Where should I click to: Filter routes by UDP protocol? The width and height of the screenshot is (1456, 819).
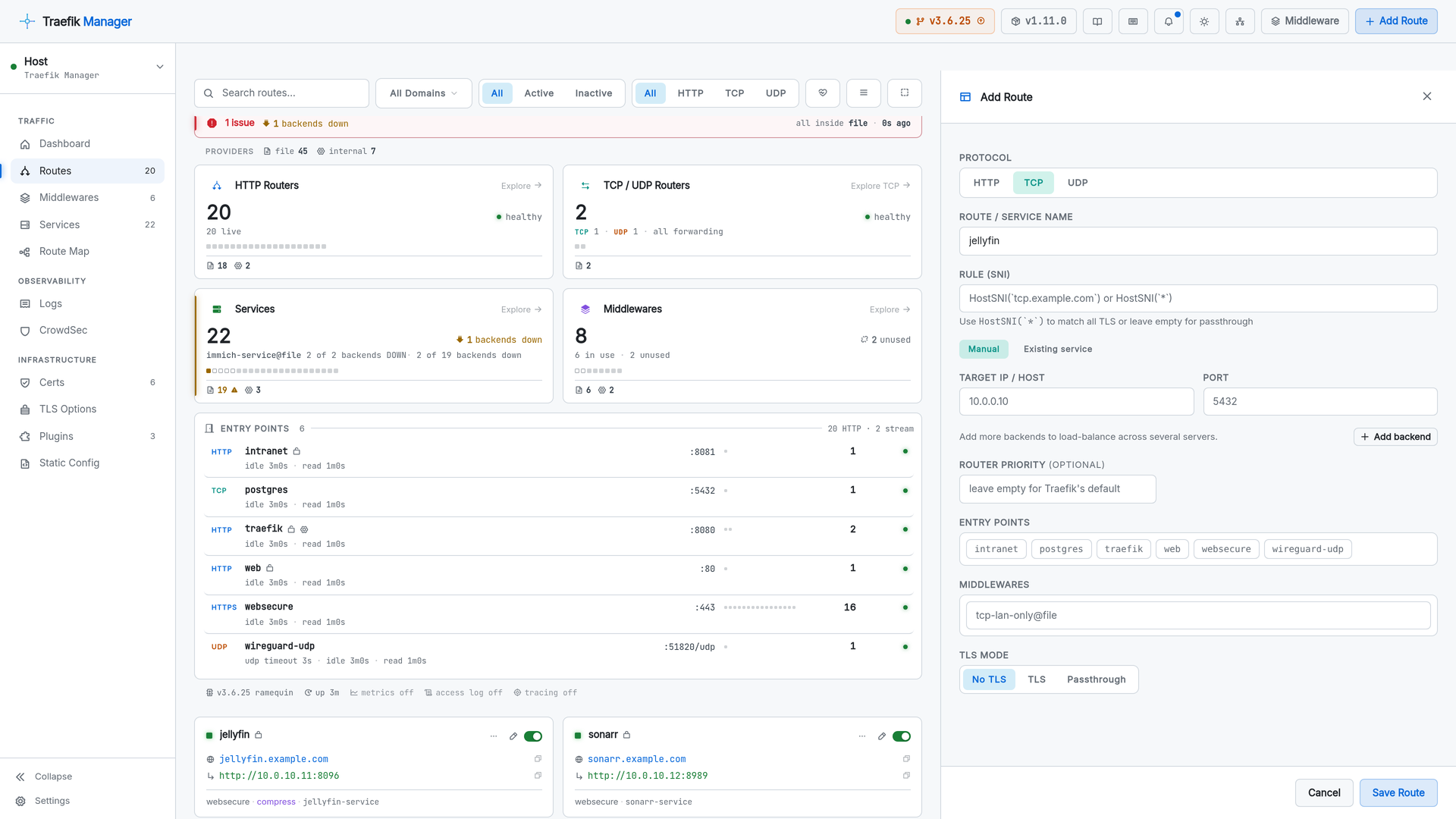(x=776, y=93)
